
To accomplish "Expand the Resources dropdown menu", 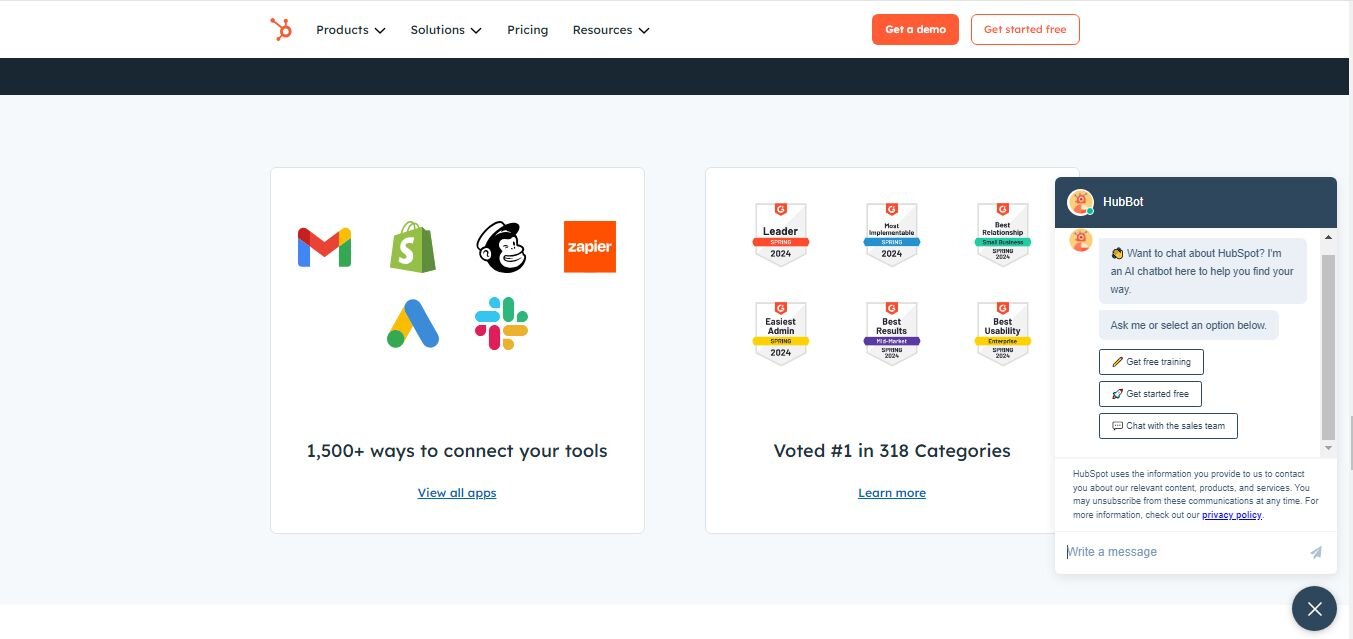I will point(611,30).
